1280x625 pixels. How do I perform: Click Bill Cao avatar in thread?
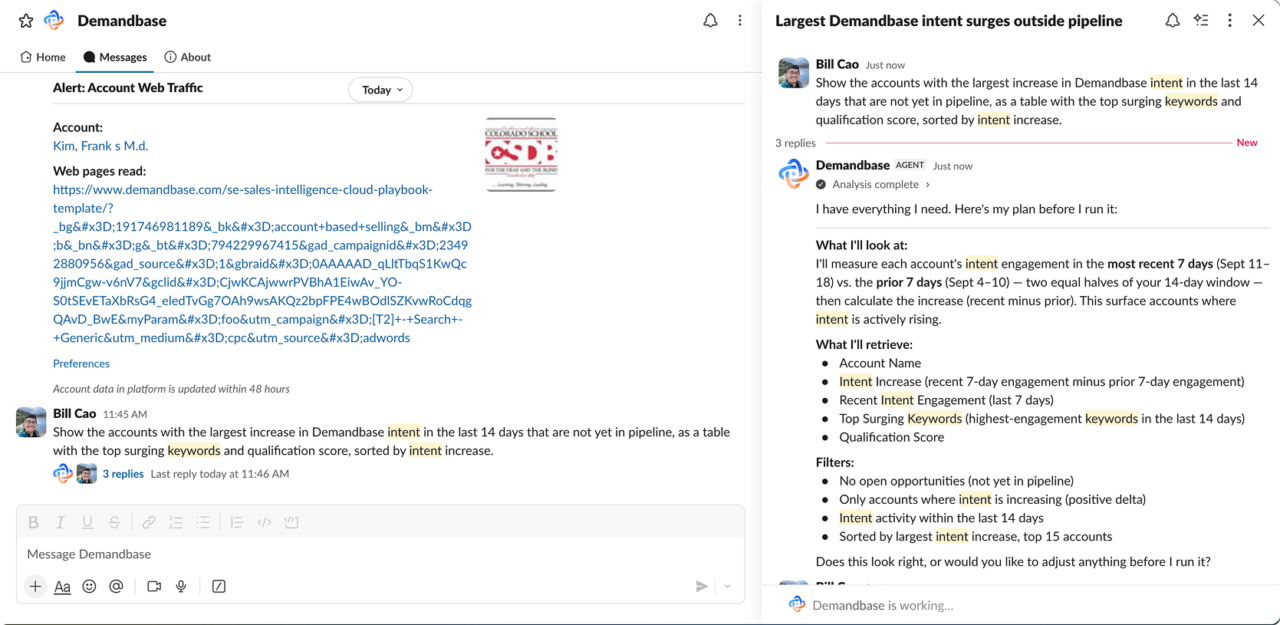794,73
